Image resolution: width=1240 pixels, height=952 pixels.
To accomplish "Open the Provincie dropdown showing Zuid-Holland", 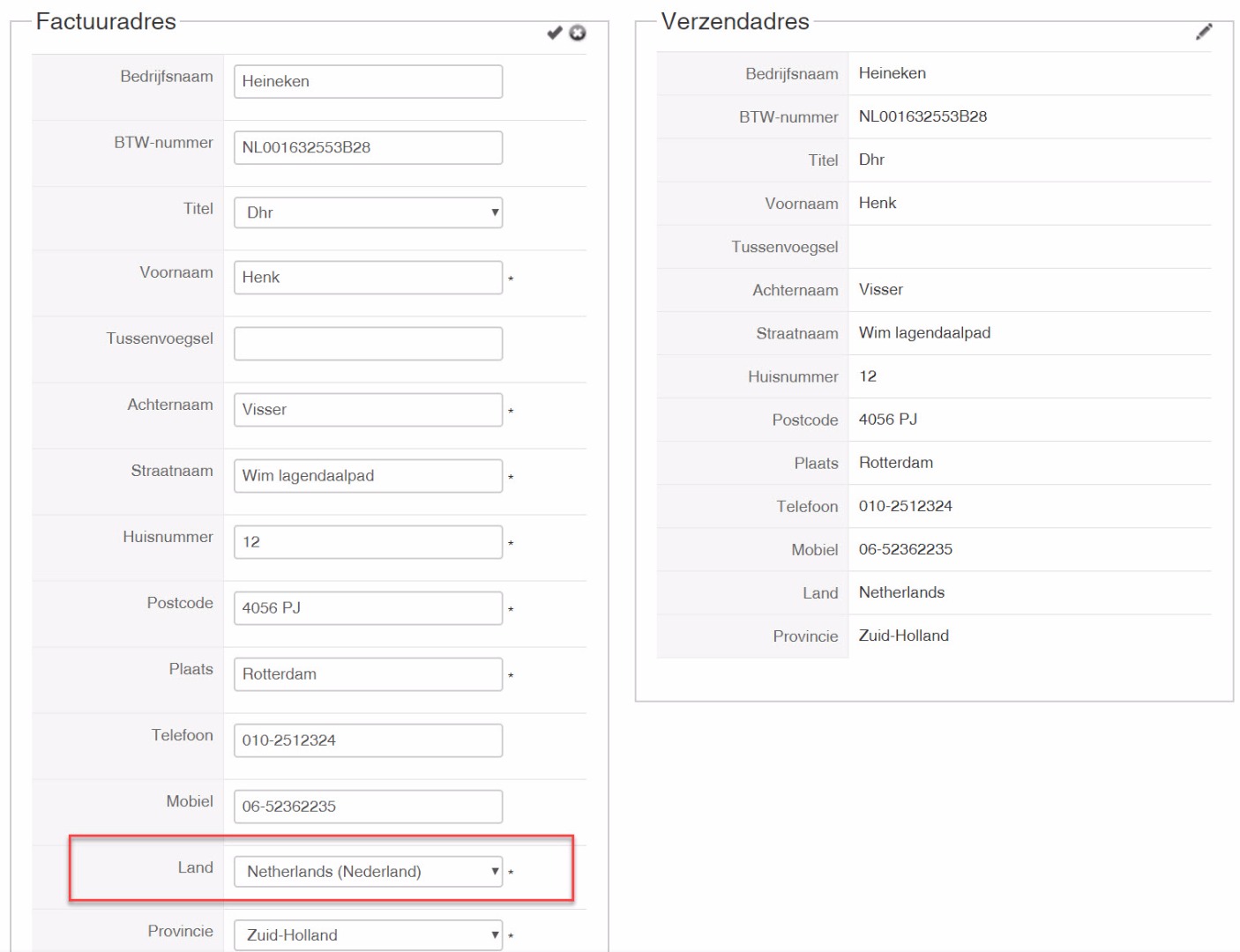I will point(368,935).
